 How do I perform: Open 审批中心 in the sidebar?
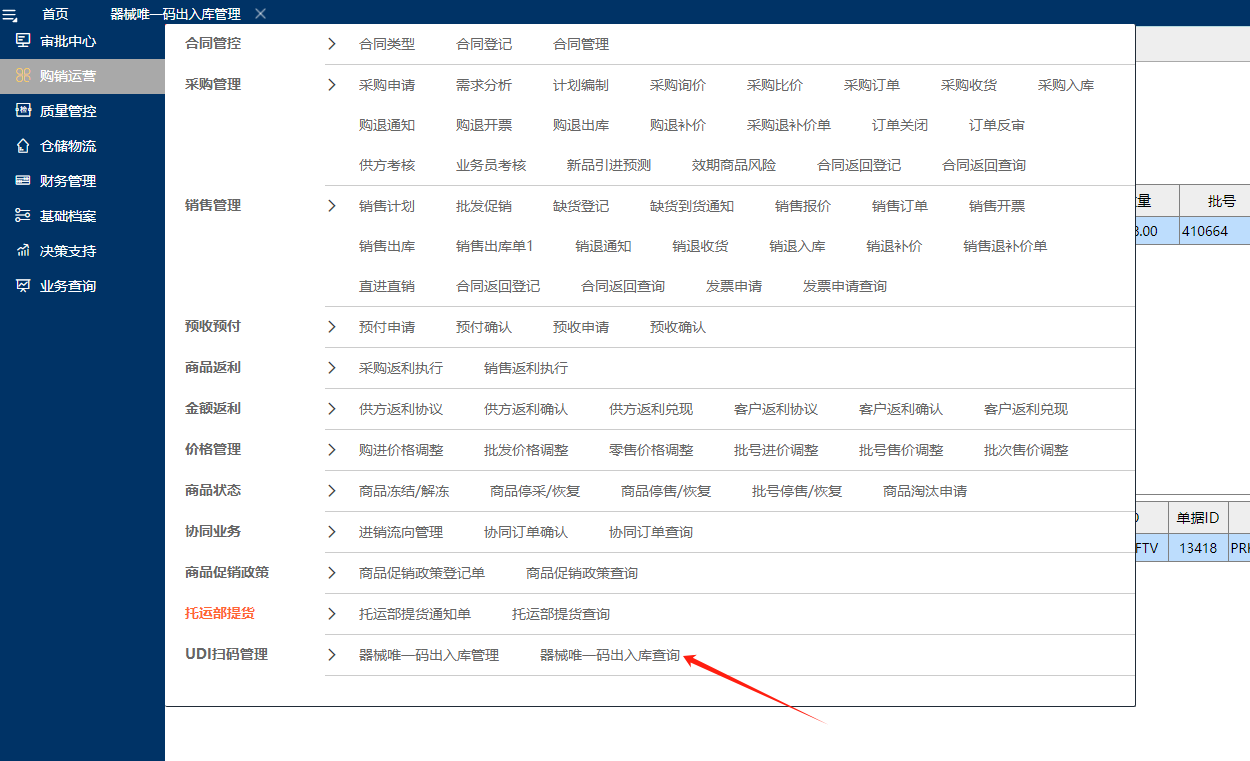[x=68, y=41]
